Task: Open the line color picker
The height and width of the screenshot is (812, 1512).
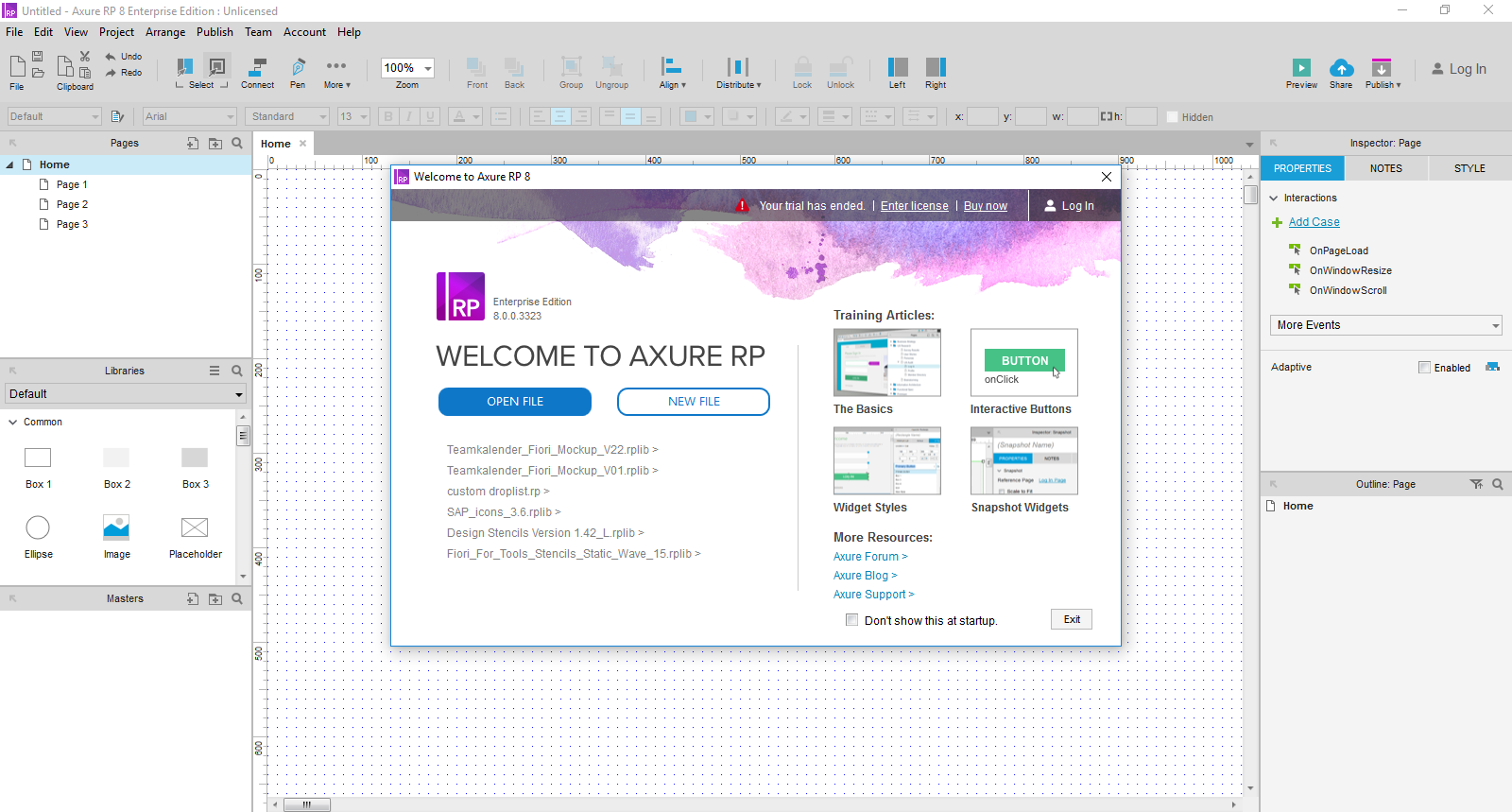Action: click(x=792, y=116)
